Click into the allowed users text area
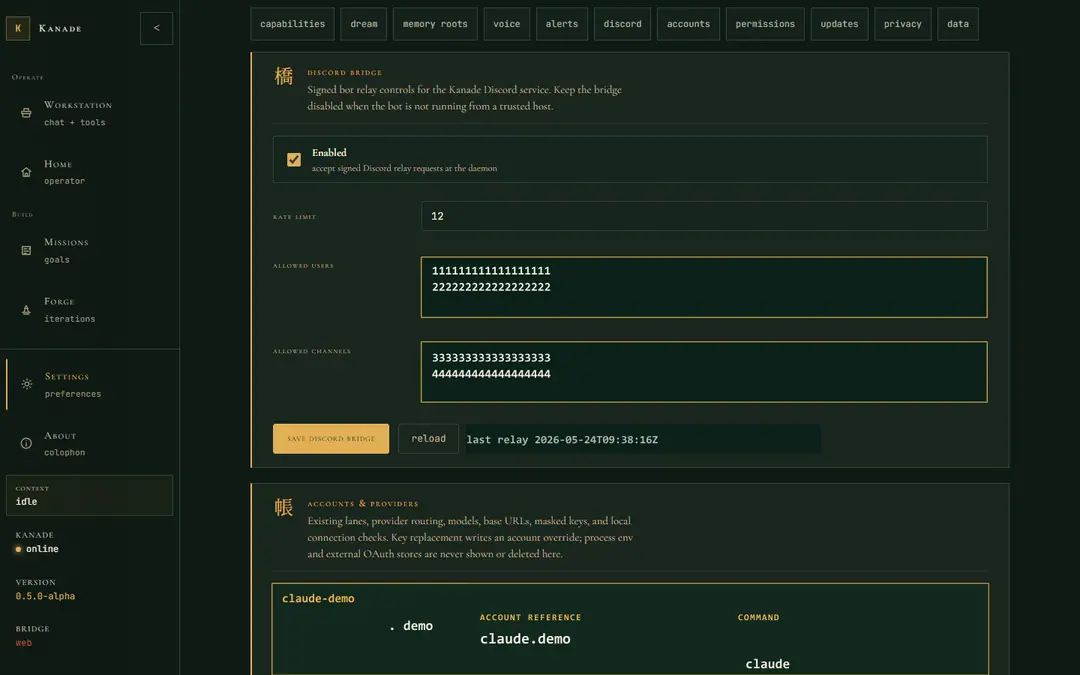The height and width of the screenshot is (675, 1080). coord(704,287)
